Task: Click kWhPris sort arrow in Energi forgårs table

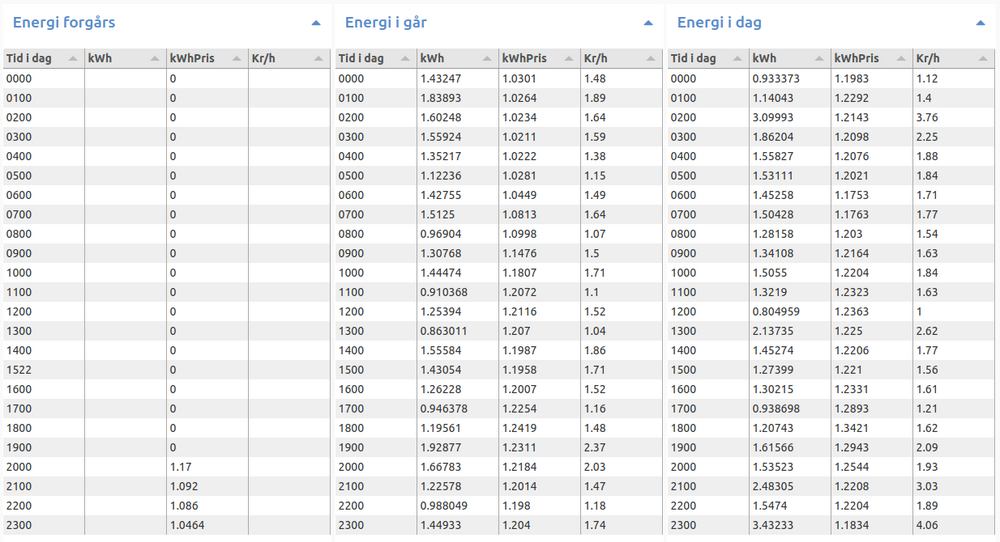Action: 237,59
